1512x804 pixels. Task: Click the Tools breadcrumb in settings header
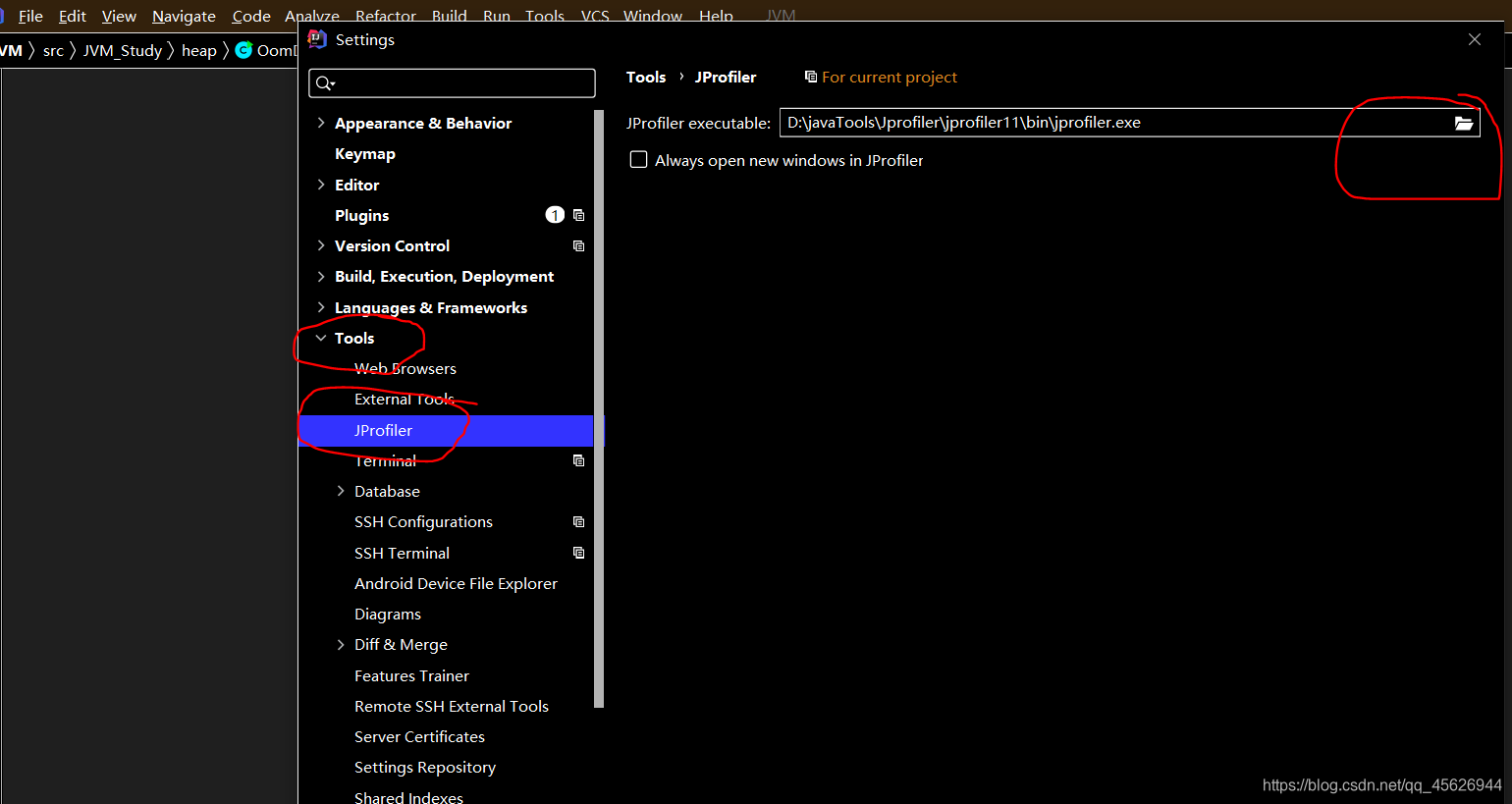pos(646,77)
